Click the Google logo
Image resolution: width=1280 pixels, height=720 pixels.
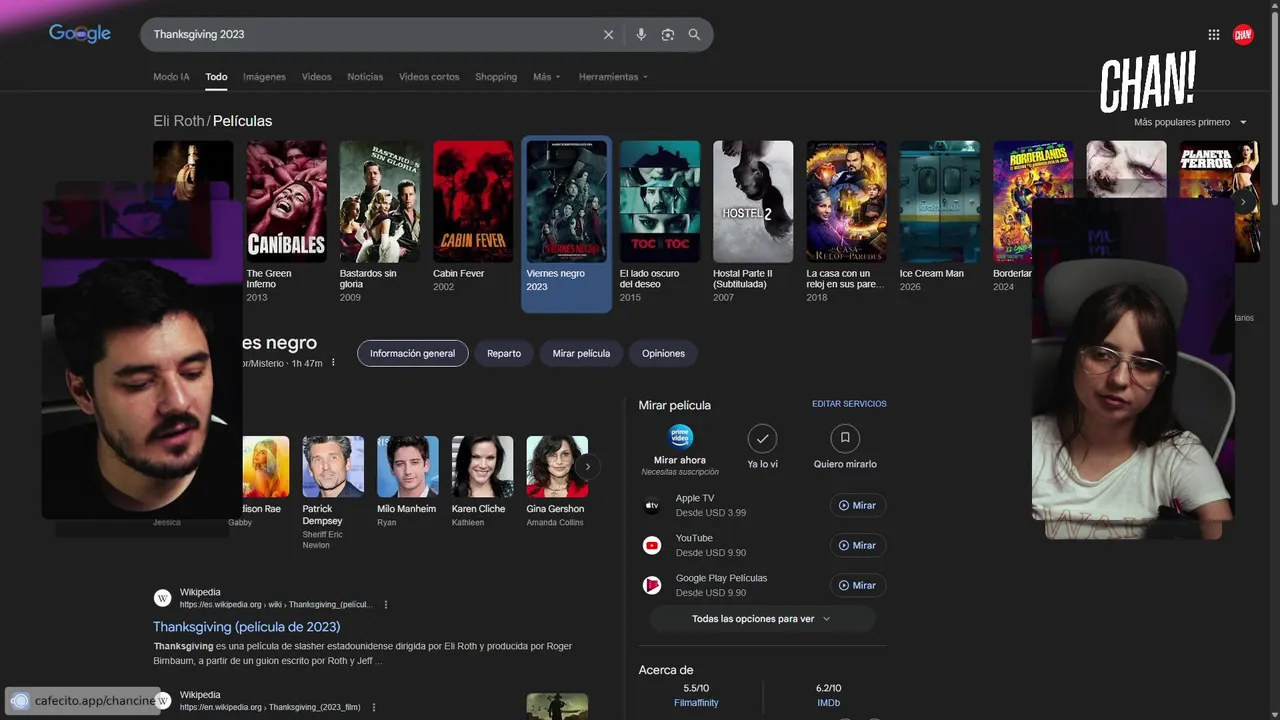[x=80, y=34]
